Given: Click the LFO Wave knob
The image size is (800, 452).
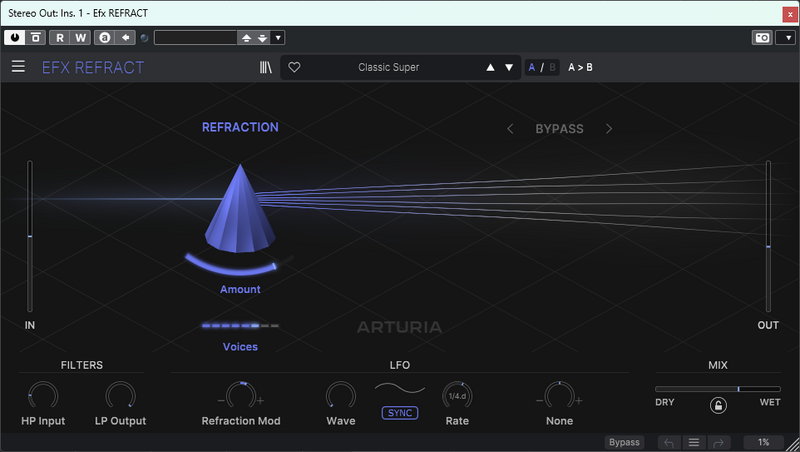Looking at the screenshot, I should coord(341,396).
